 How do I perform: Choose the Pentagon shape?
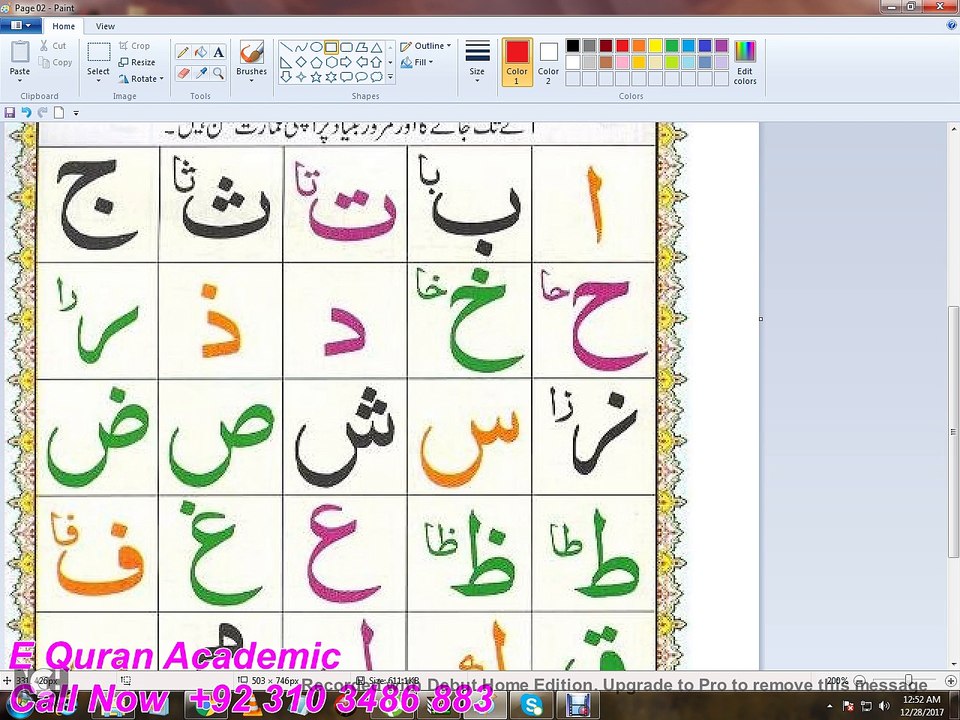click(316, 62)
